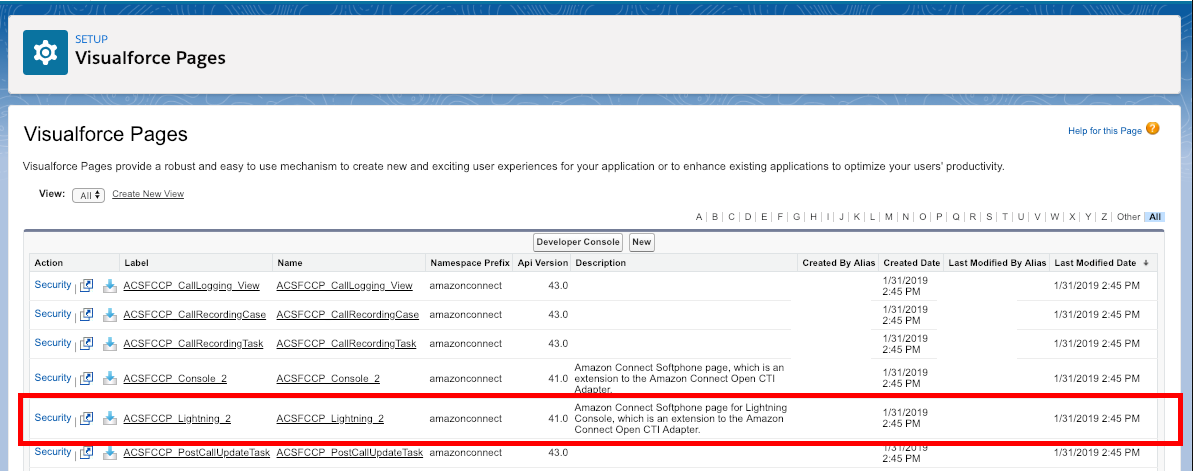Image resolution: width=1193 pixels, height=471 pixels.
Task: Open the help question mark icon
Action: tap(1153, 129)
